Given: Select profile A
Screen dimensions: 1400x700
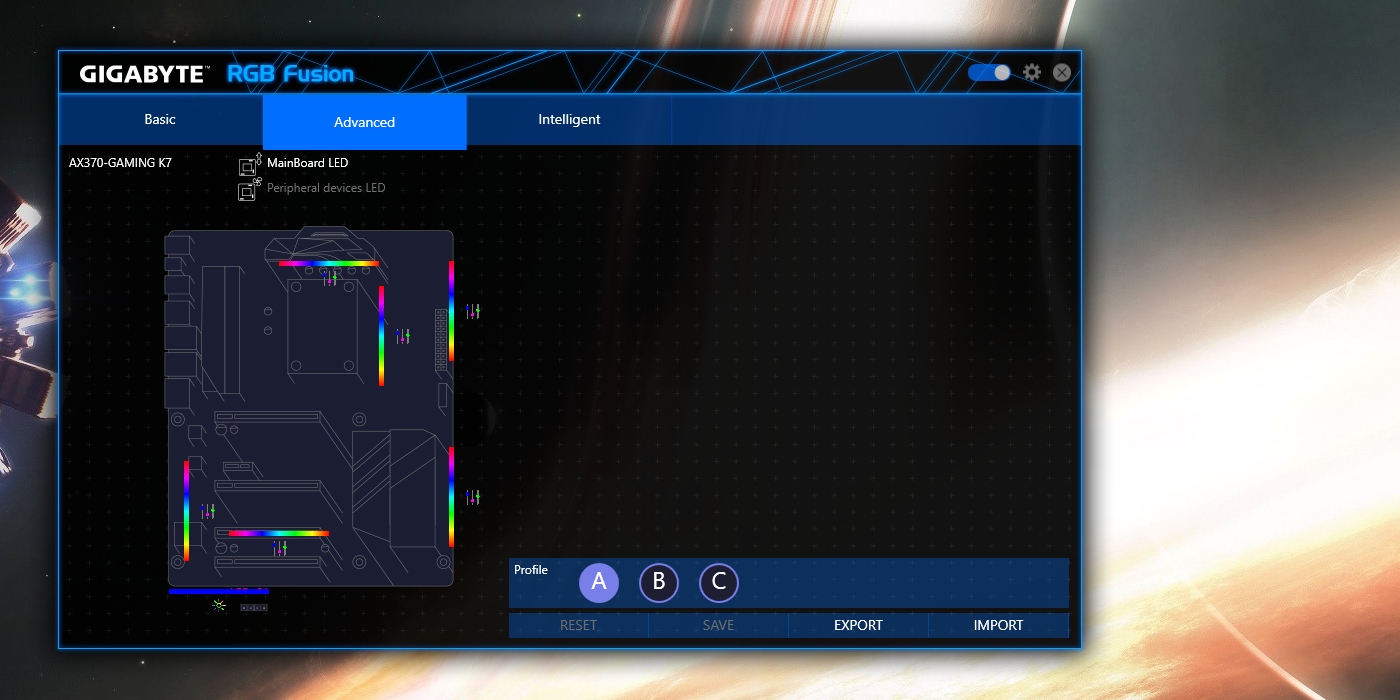Looking at the screenshot, I should tap(599, 582).
